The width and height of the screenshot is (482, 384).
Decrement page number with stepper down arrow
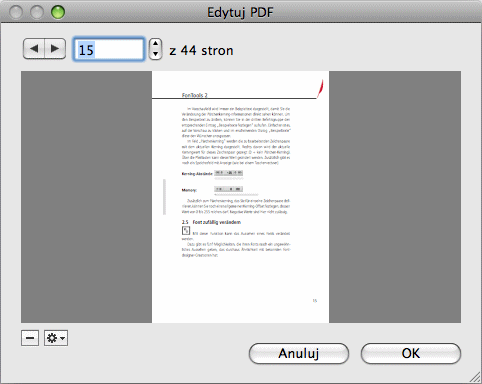click(155, 54)
